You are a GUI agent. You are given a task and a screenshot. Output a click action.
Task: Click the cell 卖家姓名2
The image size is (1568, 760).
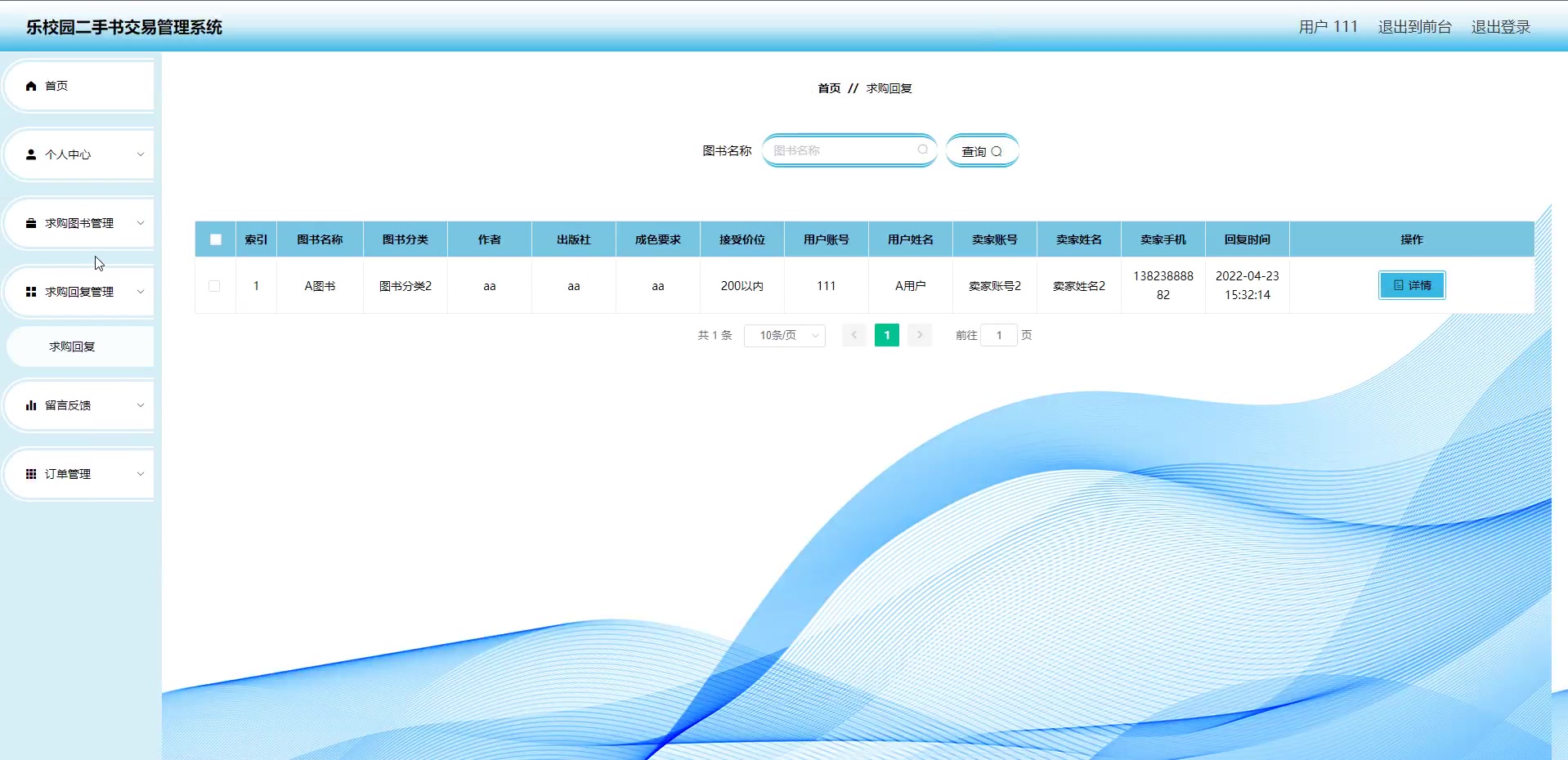click(1079, 286)
